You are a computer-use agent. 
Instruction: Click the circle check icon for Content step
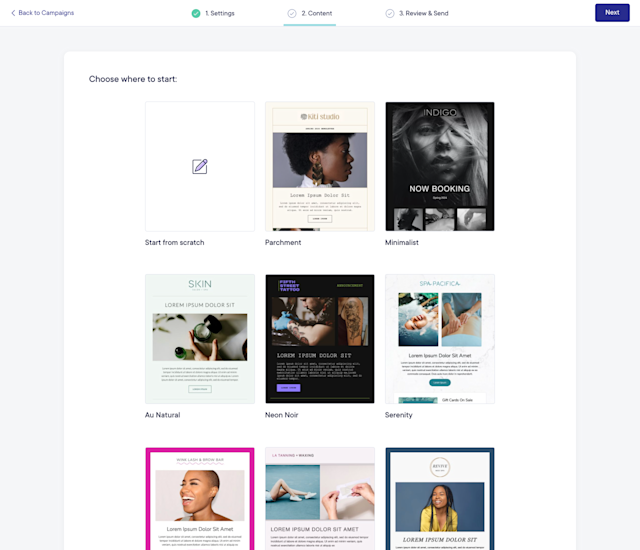click(x=292, y=13)
